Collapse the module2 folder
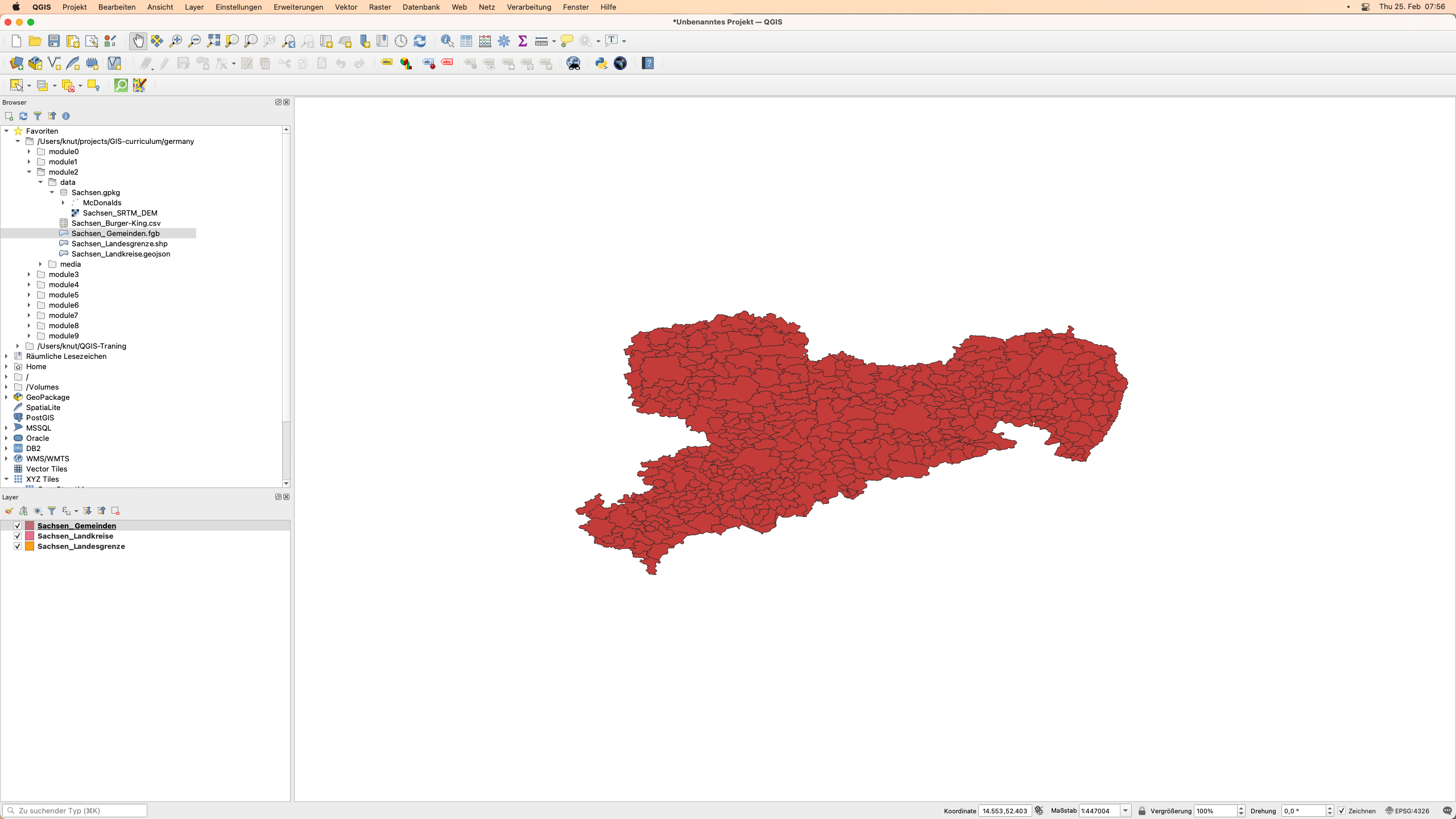Image resolution: width=1456 pixels, height=819 pixels. click(29, 172)
